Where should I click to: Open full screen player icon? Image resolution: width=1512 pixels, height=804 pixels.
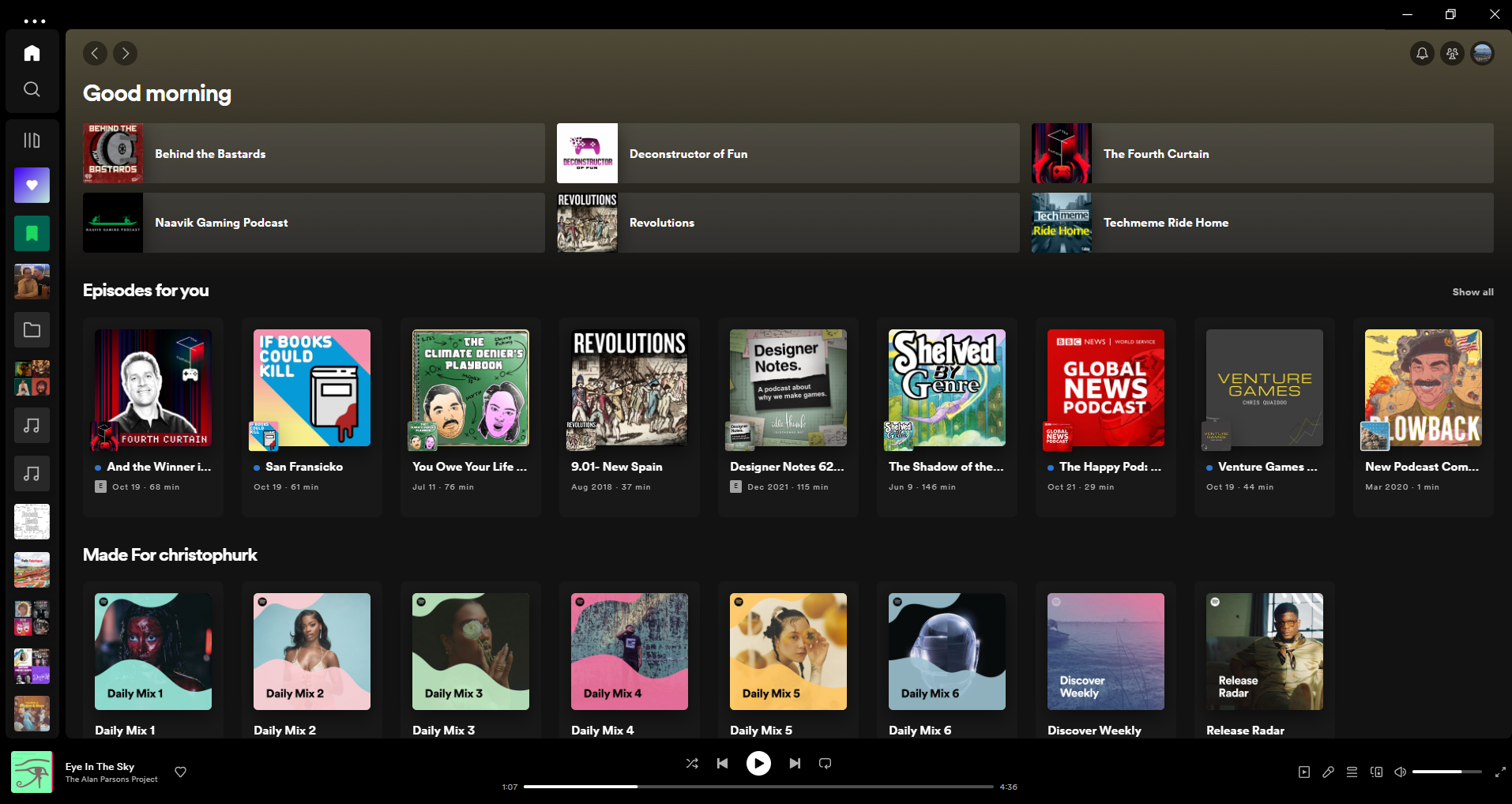(1500, 772)
